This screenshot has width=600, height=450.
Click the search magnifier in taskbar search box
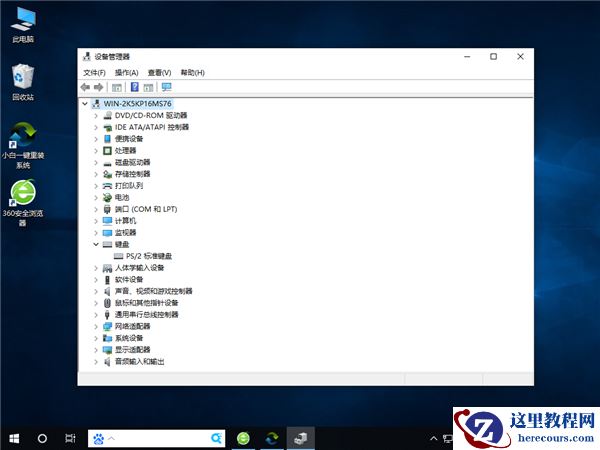pos(216,438)
